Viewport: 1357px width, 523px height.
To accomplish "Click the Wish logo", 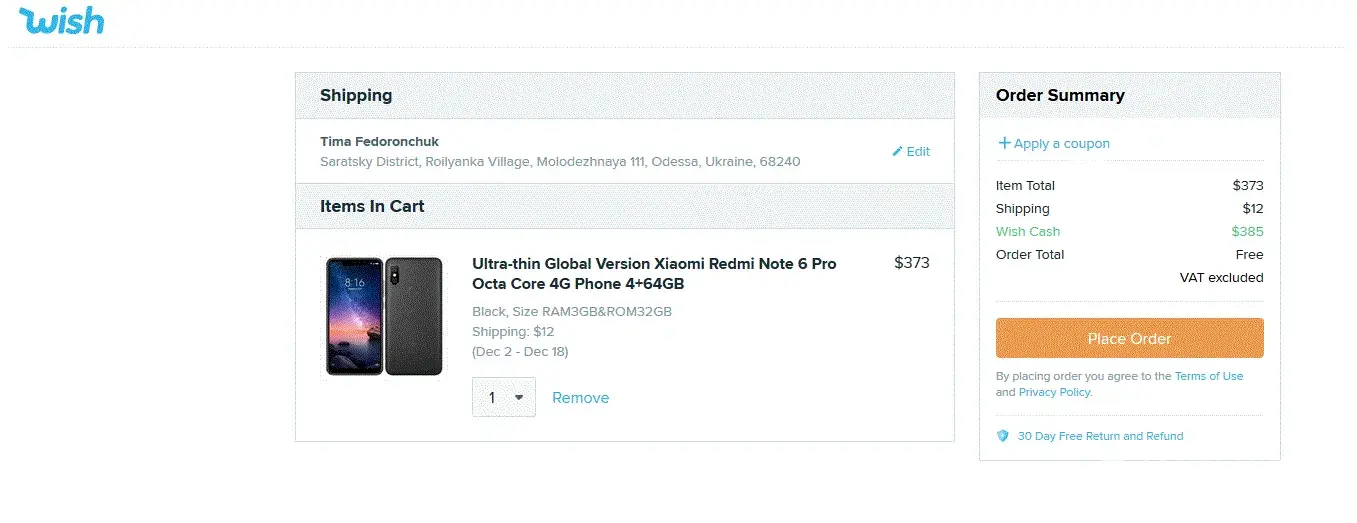I will 61,21.
